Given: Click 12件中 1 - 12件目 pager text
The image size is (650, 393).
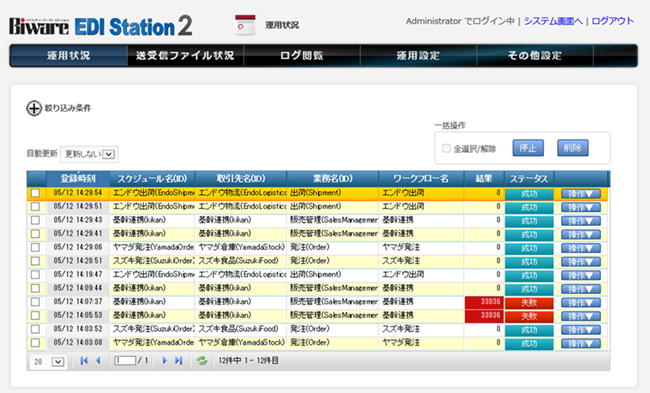Looking at the screenshot, I should coord(248,361).
